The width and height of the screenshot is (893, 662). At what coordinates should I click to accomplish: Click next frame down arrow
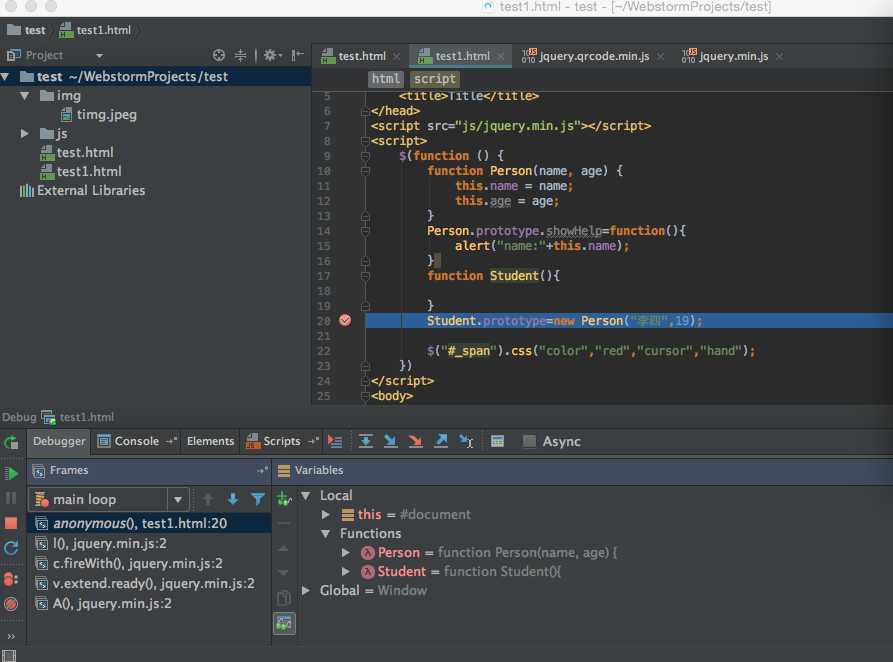click(233, 500)
